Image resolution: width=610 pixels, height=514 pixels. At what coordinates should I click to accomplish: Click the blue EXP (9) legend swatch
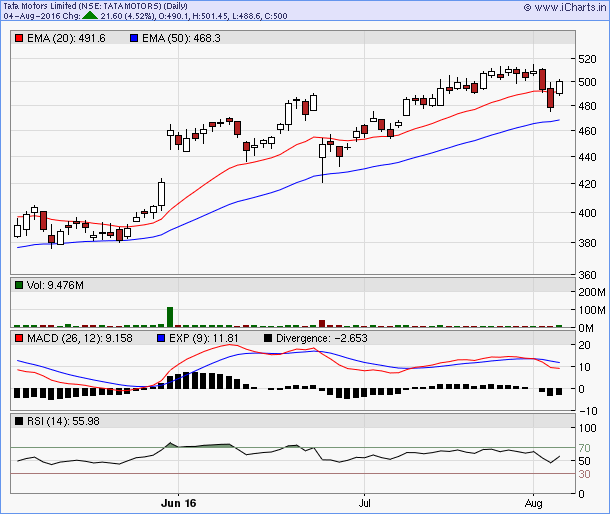(x=161, y=338)
